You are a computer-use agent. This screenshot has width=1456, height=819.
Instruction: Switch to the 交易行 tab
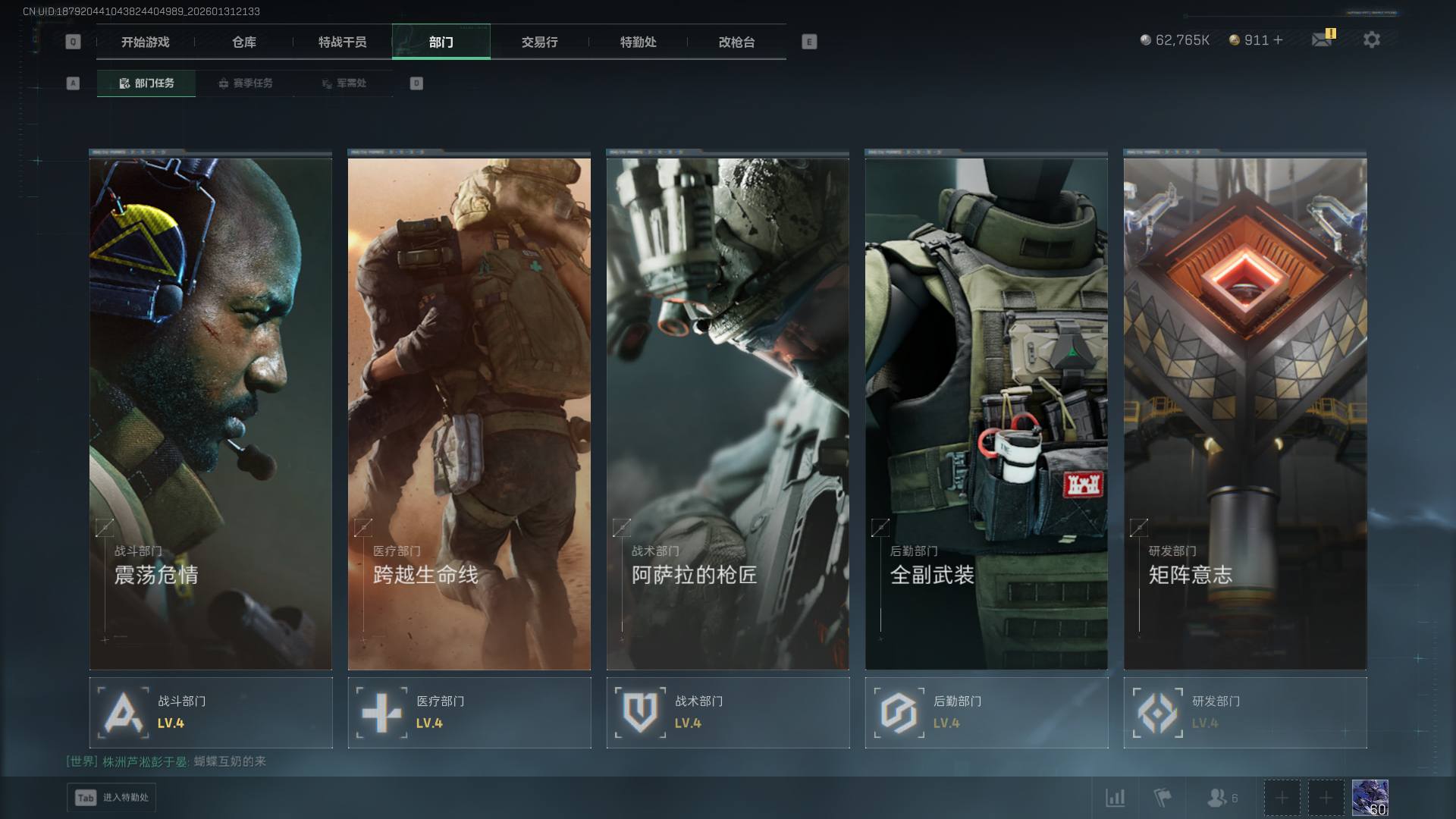[x=539, y=42]
